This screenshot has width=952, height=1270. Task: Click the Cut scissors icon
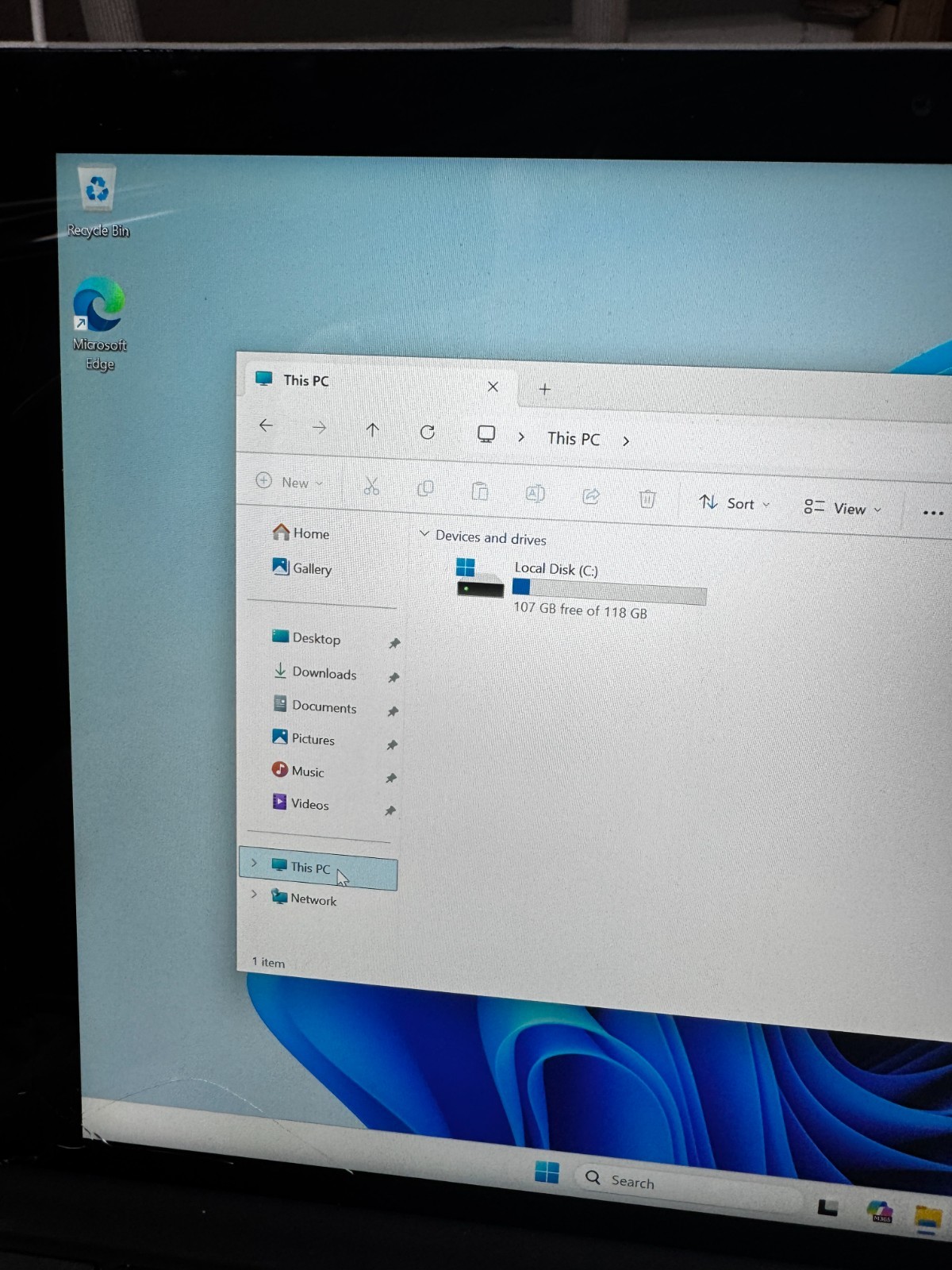tap(371, 486)
